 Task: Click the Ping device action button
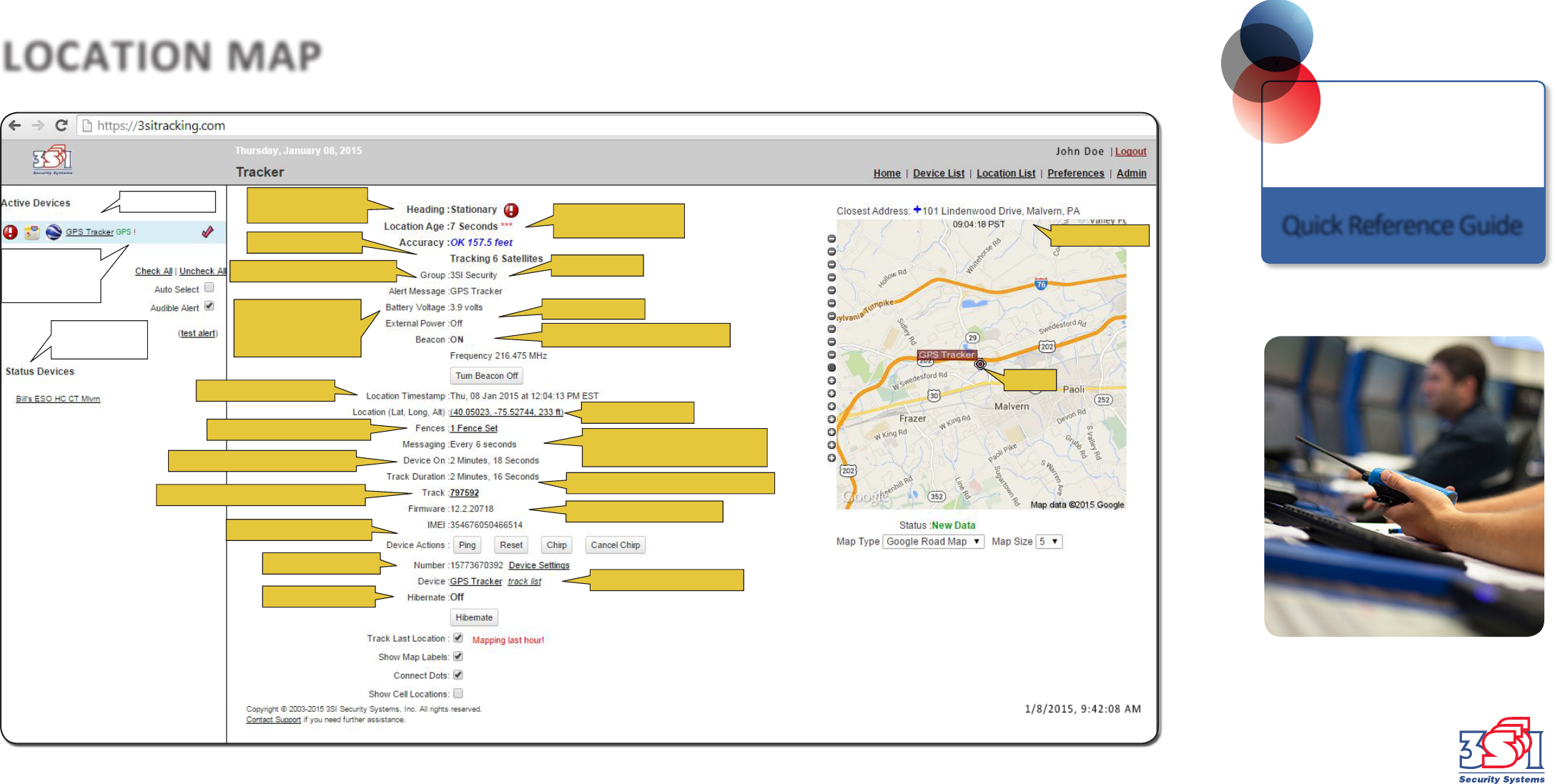click(x=467, y=545)
